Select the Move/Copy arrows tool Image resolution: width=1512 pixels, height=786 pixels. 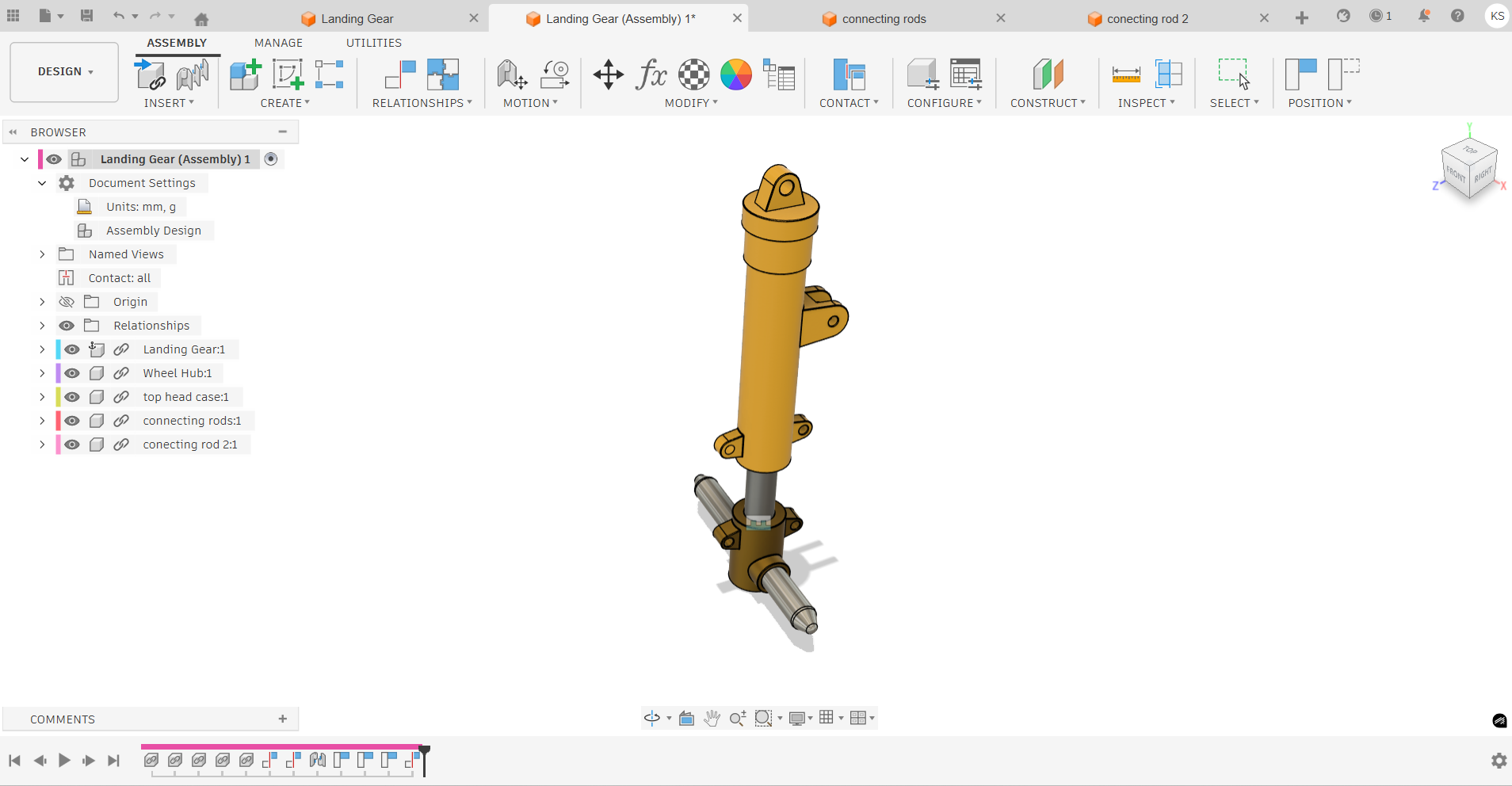click(608, 75)
